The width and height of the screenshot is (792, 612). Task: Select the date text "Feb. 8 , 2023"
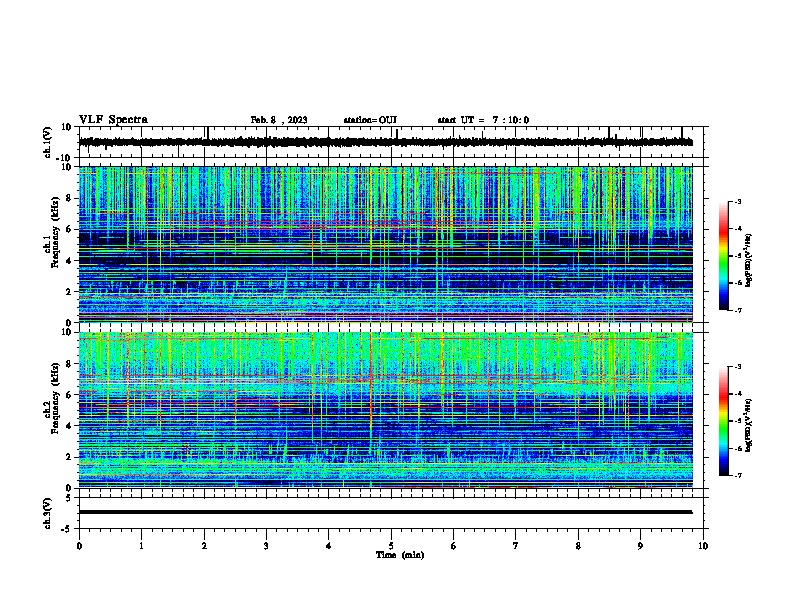click(279, 120)
